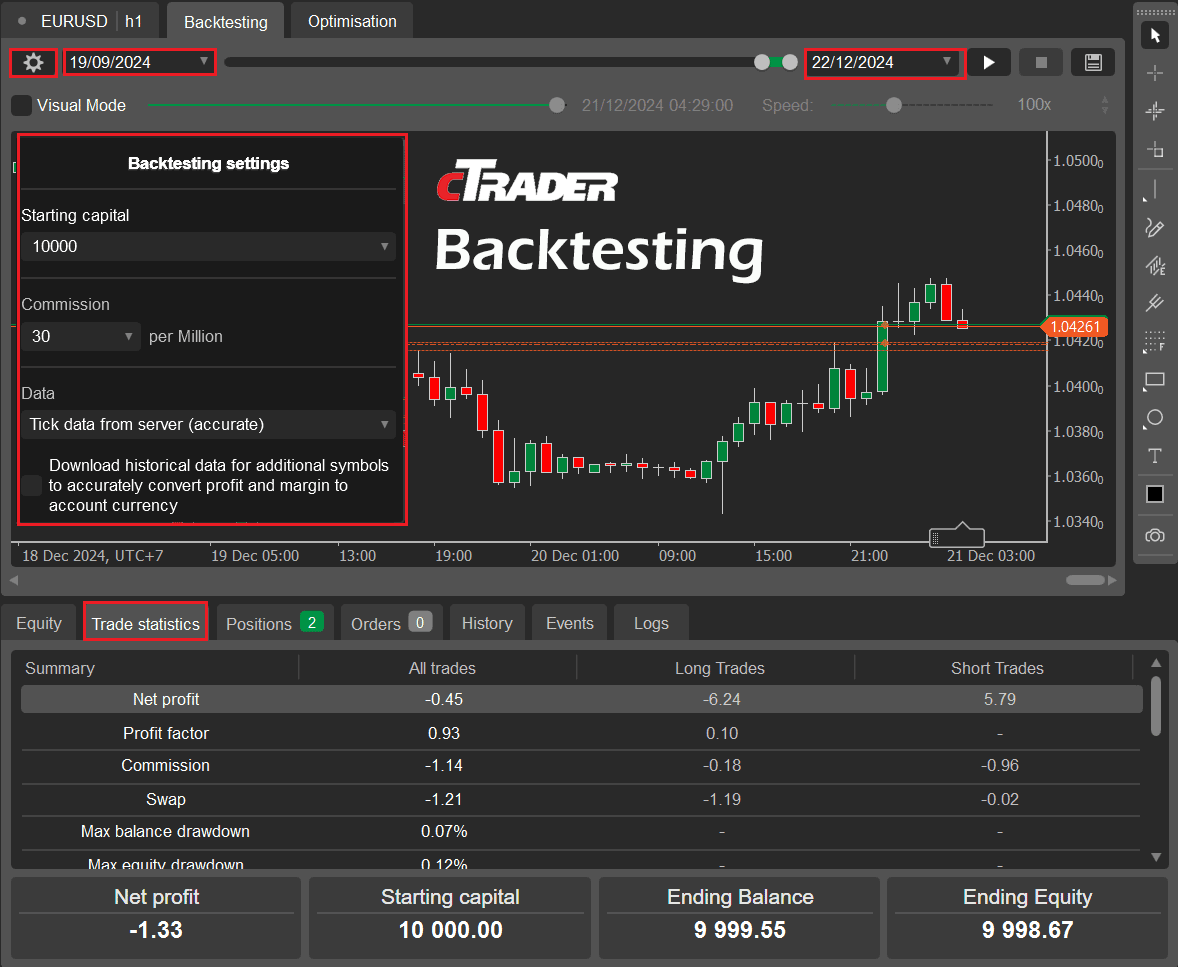Select the crosshair tool
The width and height of the screenshot is (1178, 967).
tap(1155, 73)
